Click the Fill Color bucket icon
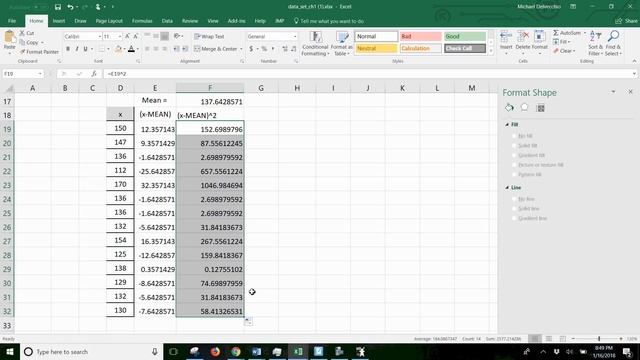This screenshot has height=360, width=640. (118, 49)
